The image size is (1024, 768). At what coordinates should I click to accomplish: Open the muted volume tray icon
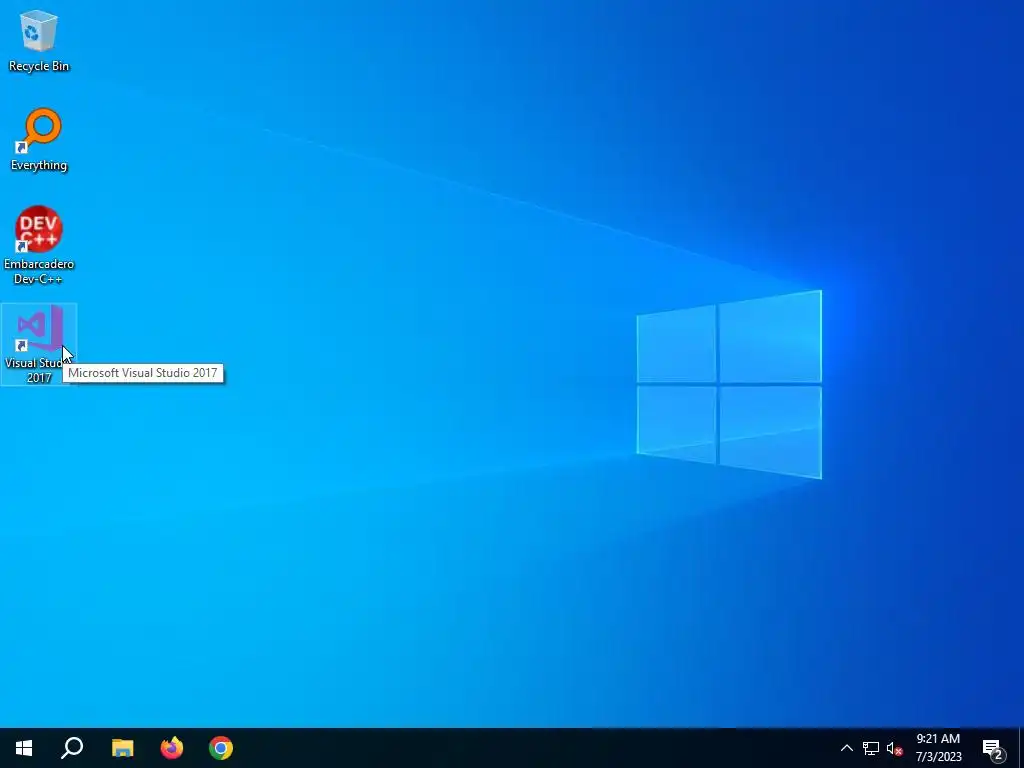pos(894,748)
